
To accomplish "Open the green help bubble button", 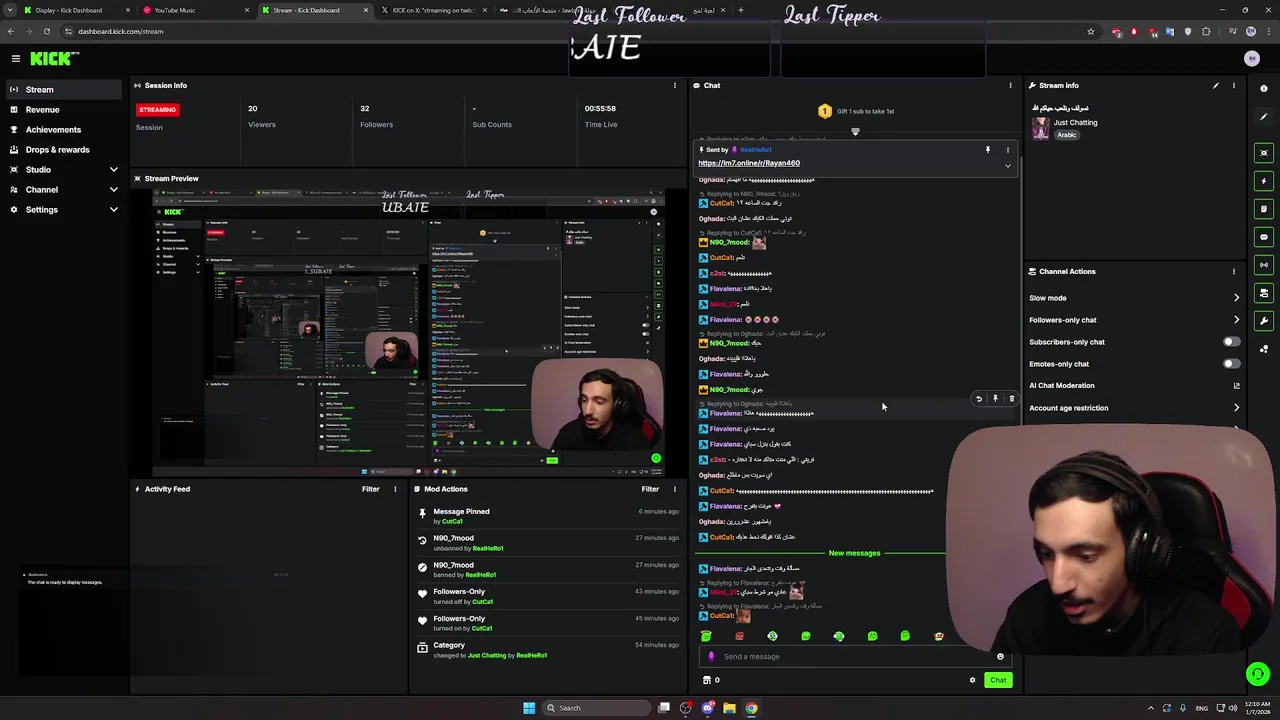I will point(1258,674).
